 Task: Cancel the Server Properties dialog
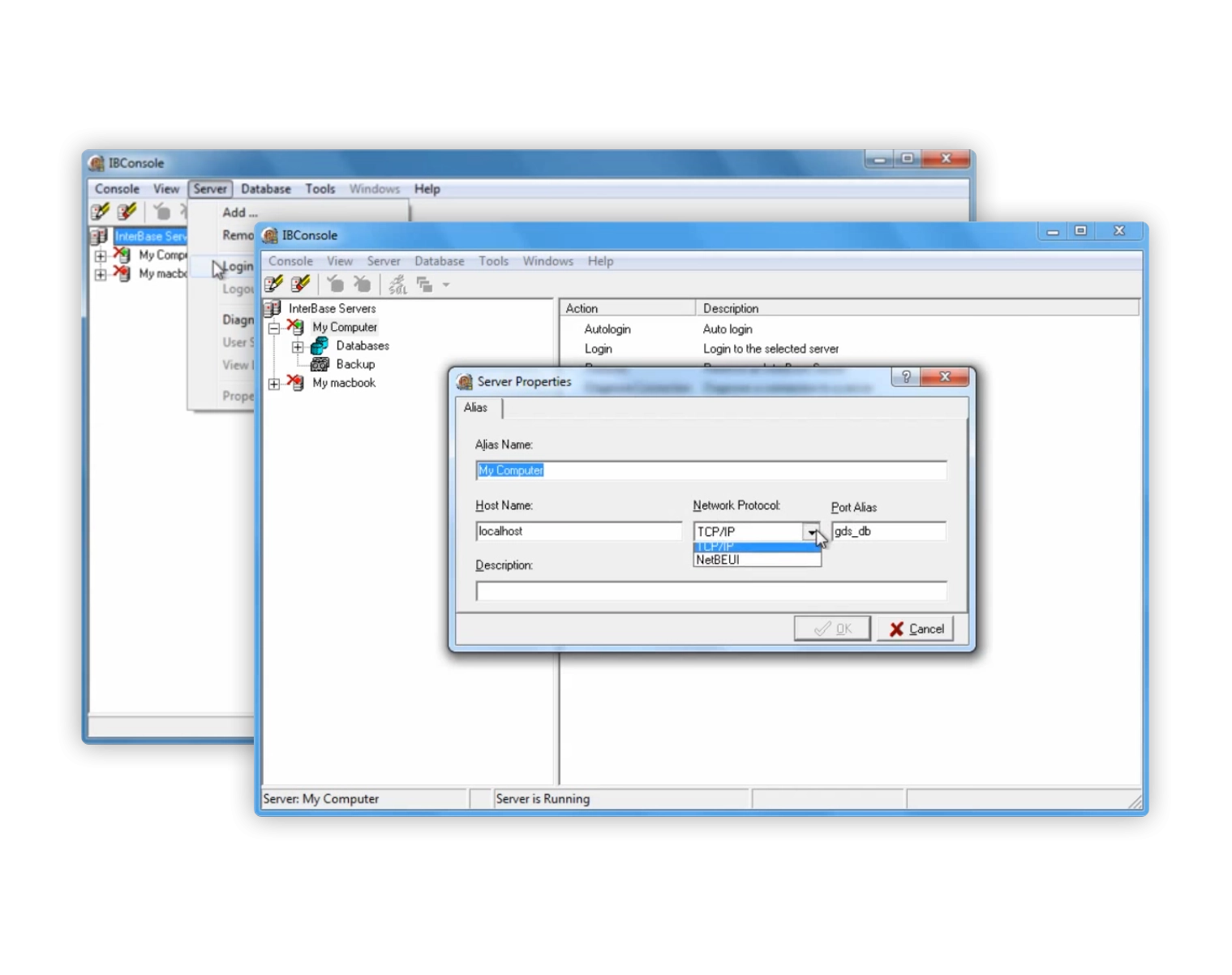916,629
